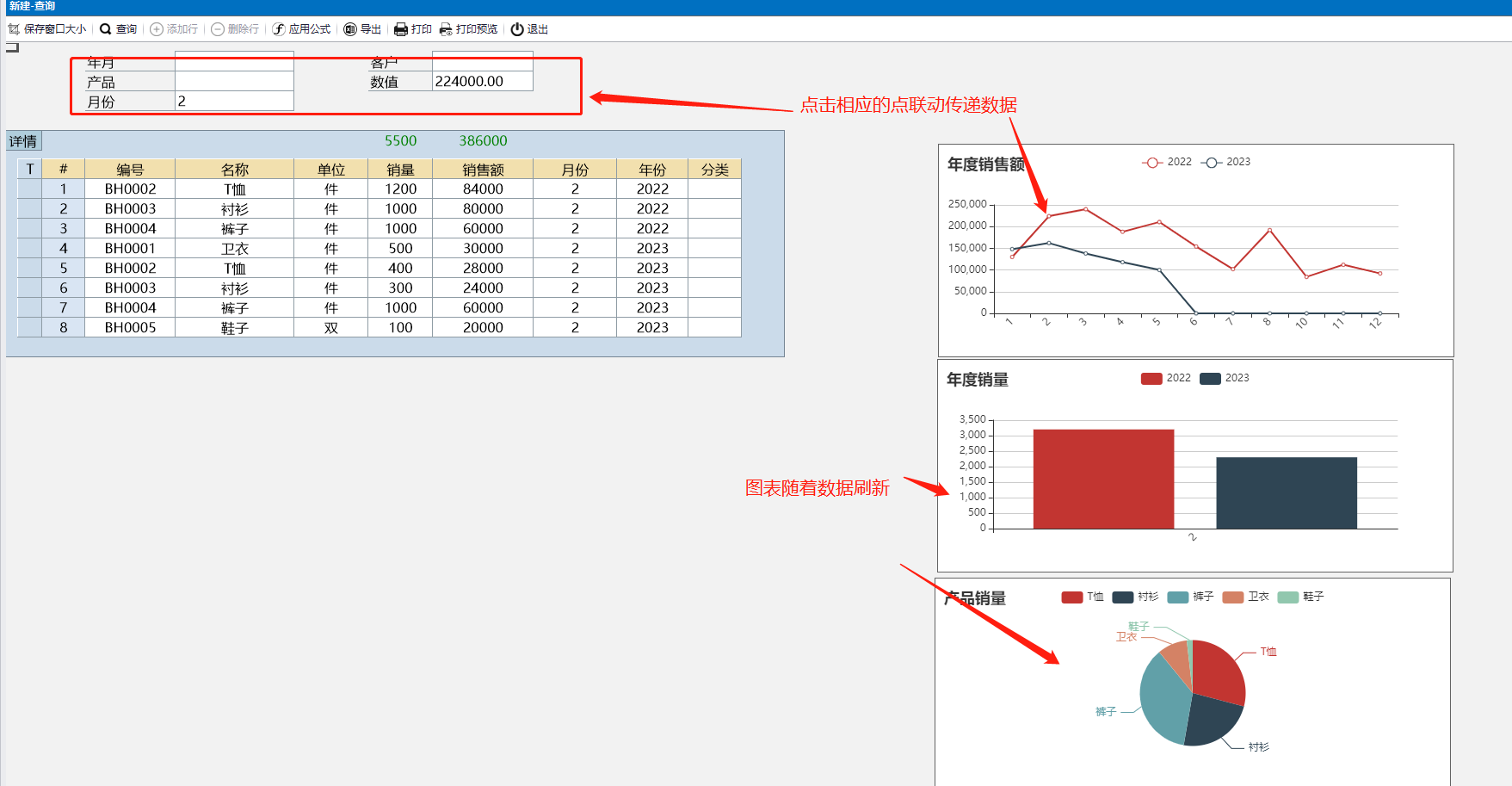Click the 保存窗口大小 toolbar icon
Screen dimensions: 1512x786
(14, 29)
